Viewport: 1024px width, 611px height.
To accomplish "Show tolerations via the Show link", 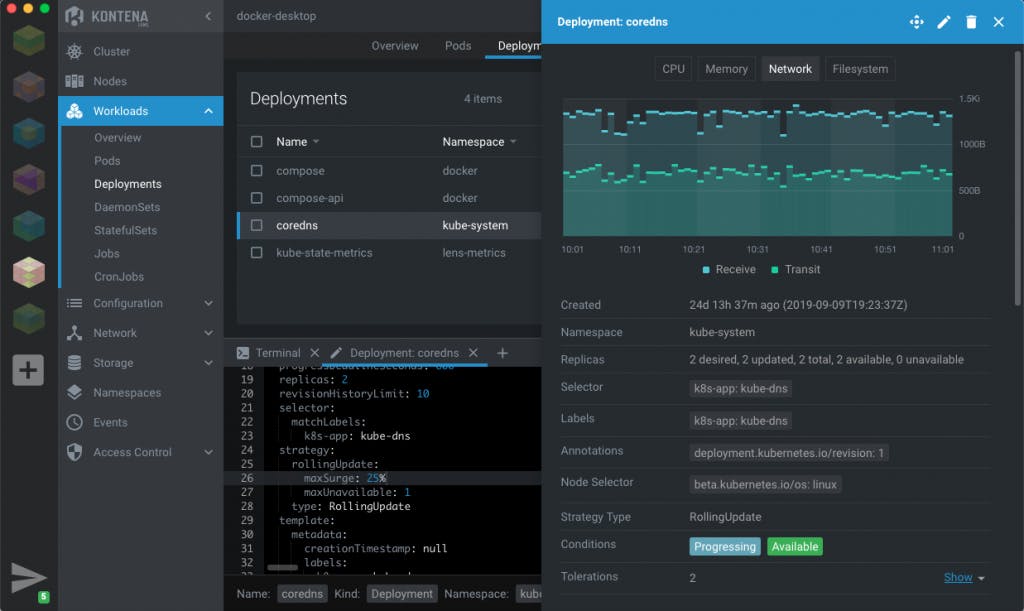I will coord(958,577).
